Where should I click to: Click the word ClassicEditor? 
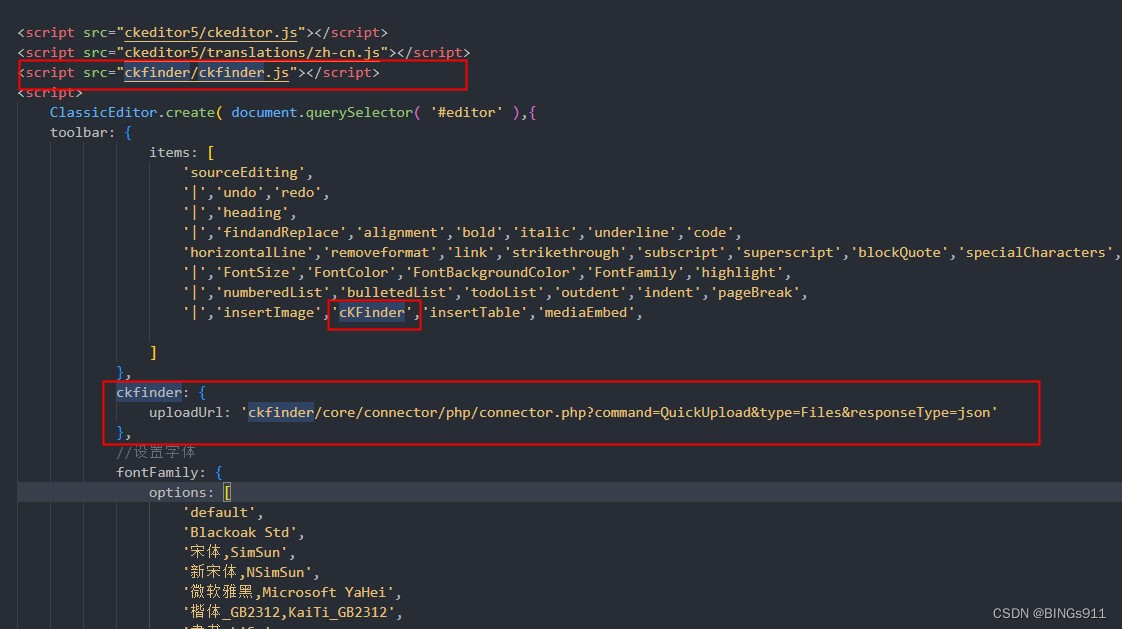[x=103, y=112]
